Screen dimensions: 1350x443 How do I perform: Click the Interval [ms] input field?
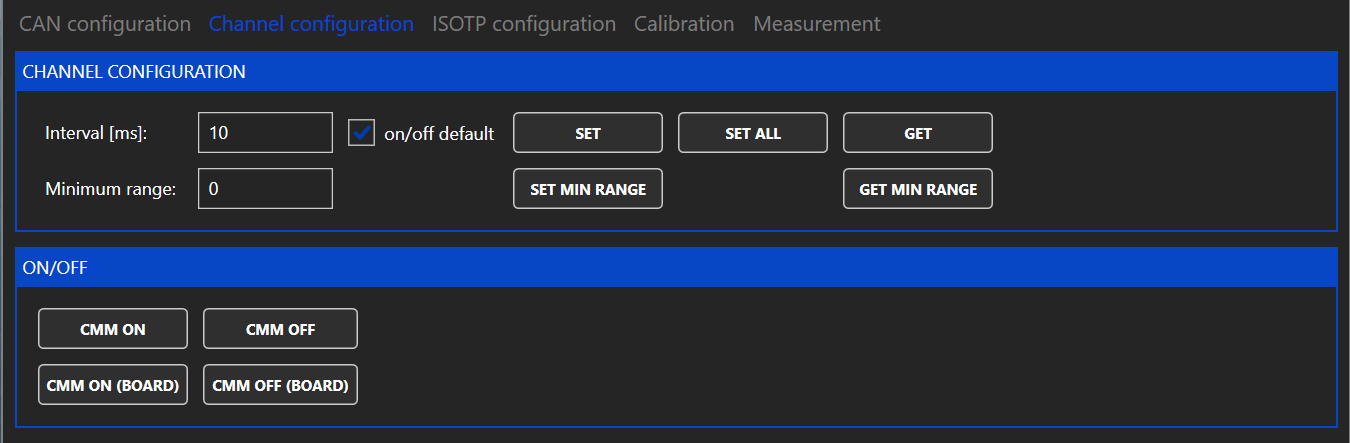[x=265, y=133]
